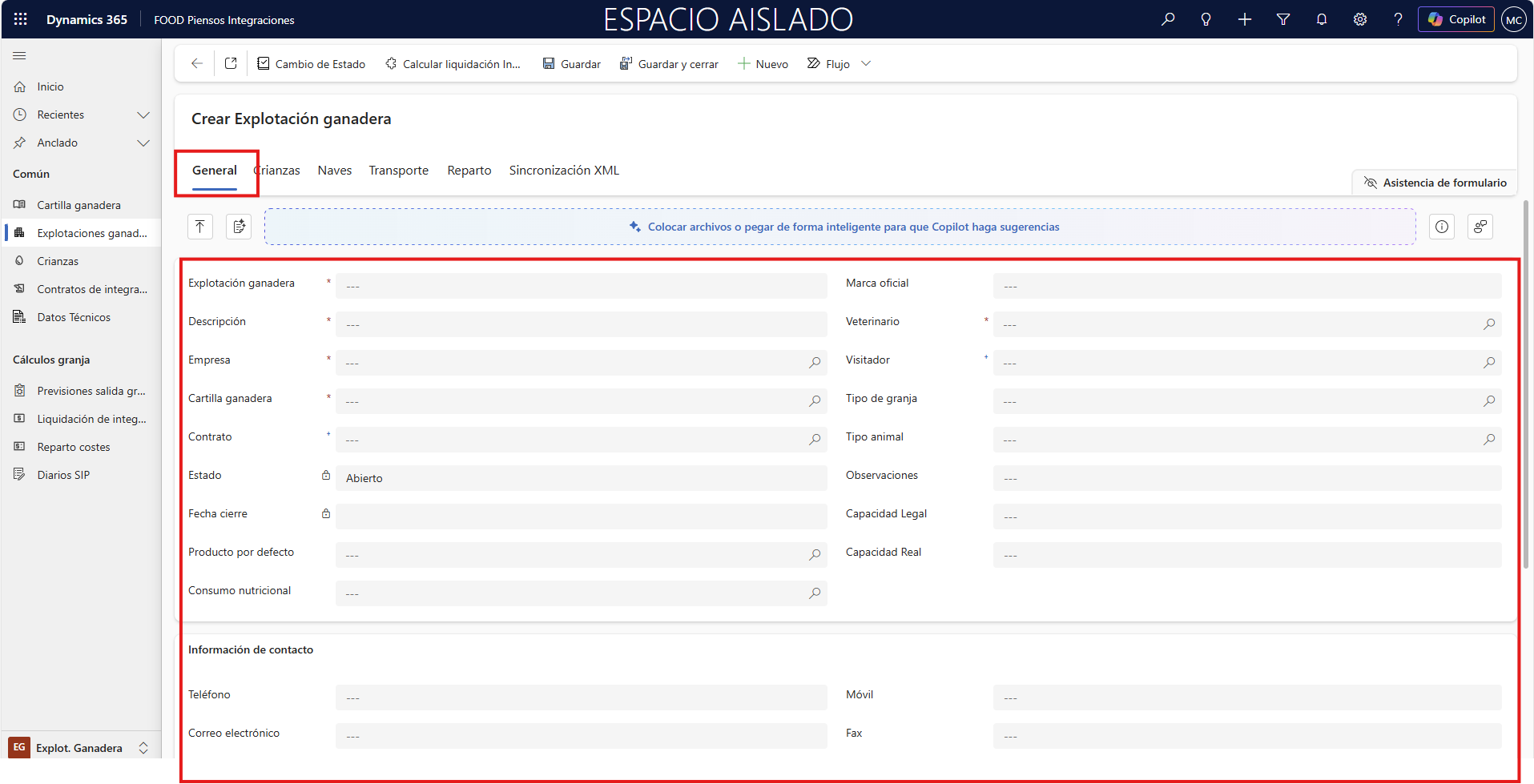
Task: Click the upload file icon near Copilot bar
Action: click(199, 227)
